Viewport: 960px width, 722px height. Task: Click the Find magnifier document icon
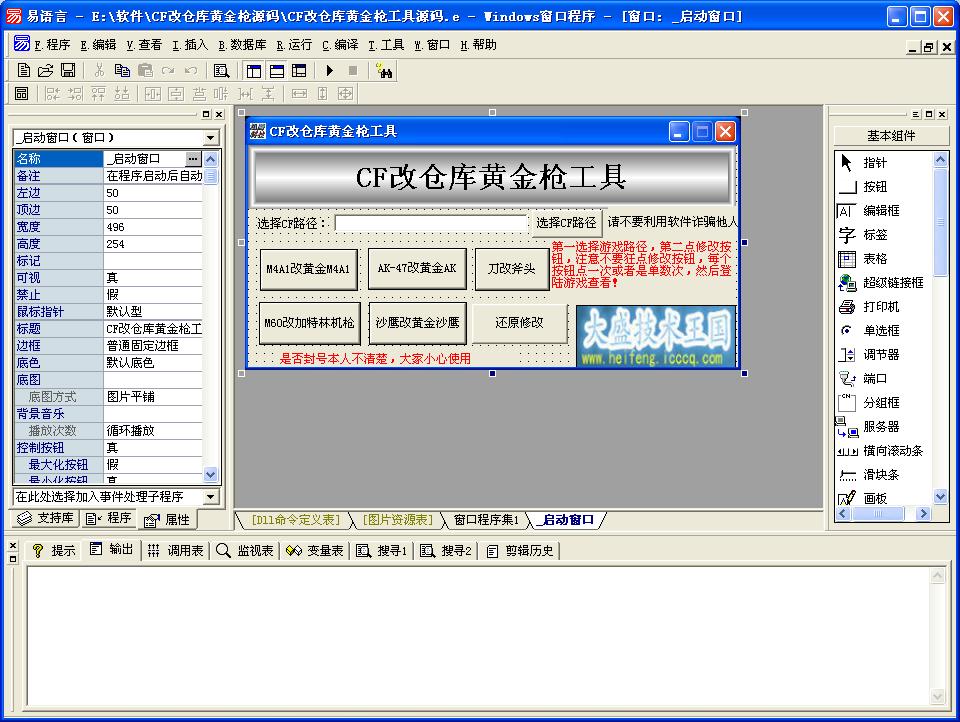(221, 71)
